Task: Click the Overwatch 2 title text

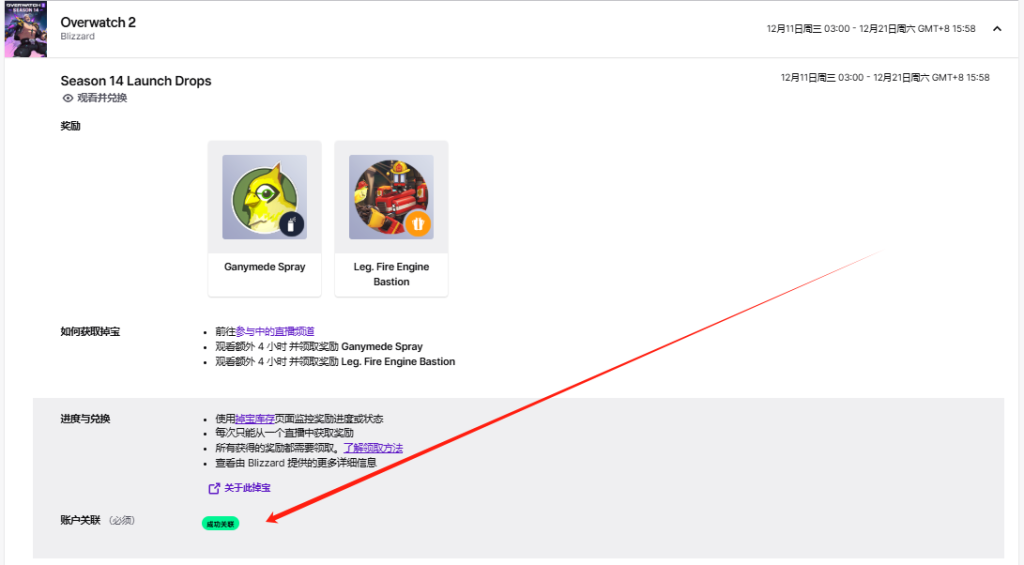Action: click(x=98, y=22)
